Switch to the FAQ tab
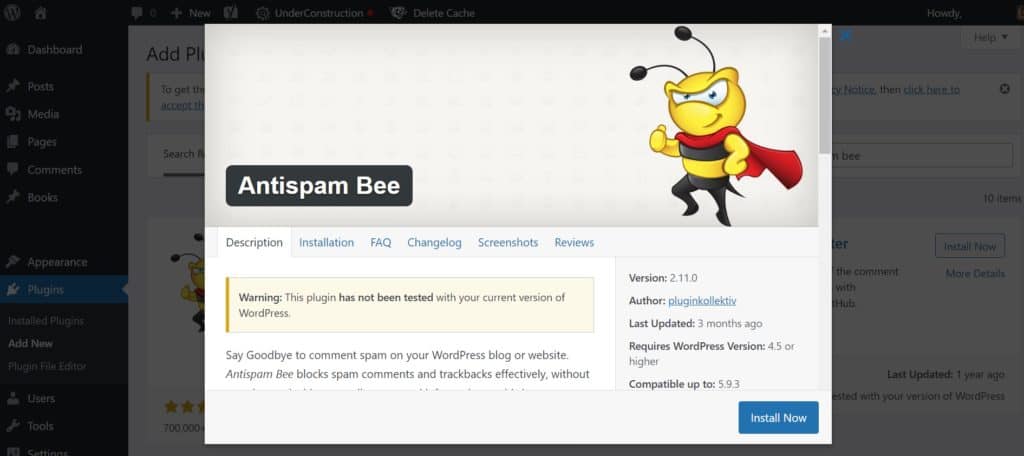This screenshot has width=1024, height=456. pyautogui.click(x=381, y=242)
